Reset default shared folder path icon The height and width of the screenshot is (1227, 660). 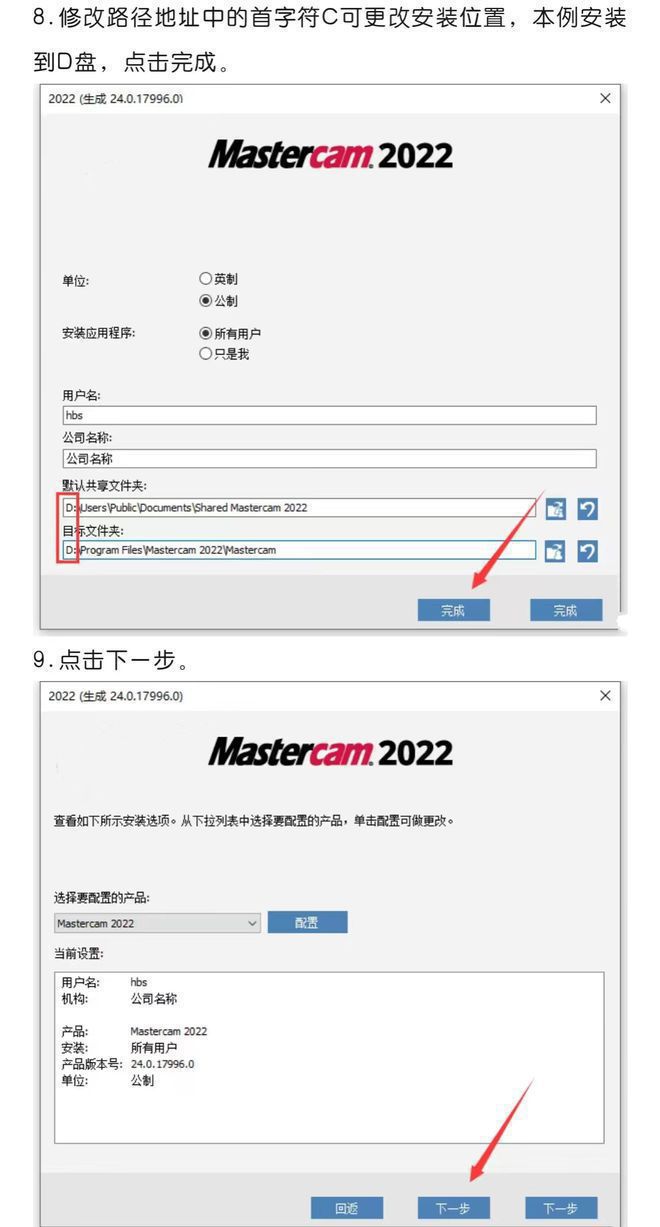click(x=587, y=509)
